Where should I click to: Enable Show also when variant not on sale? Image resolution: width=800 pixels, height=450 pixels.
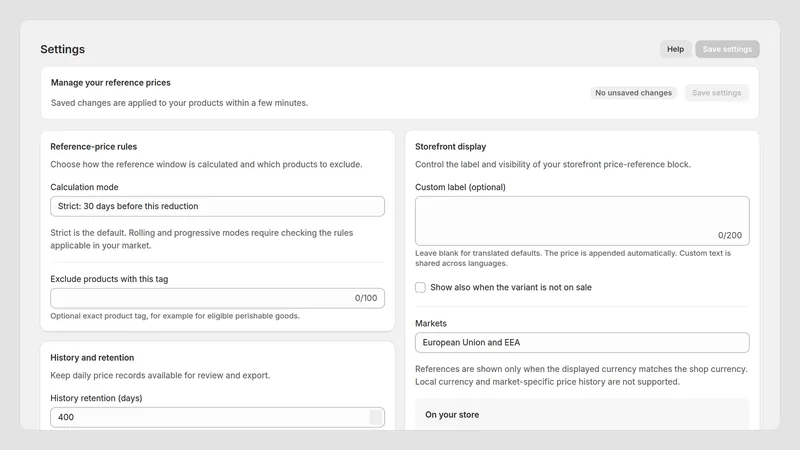click(420, 288)
